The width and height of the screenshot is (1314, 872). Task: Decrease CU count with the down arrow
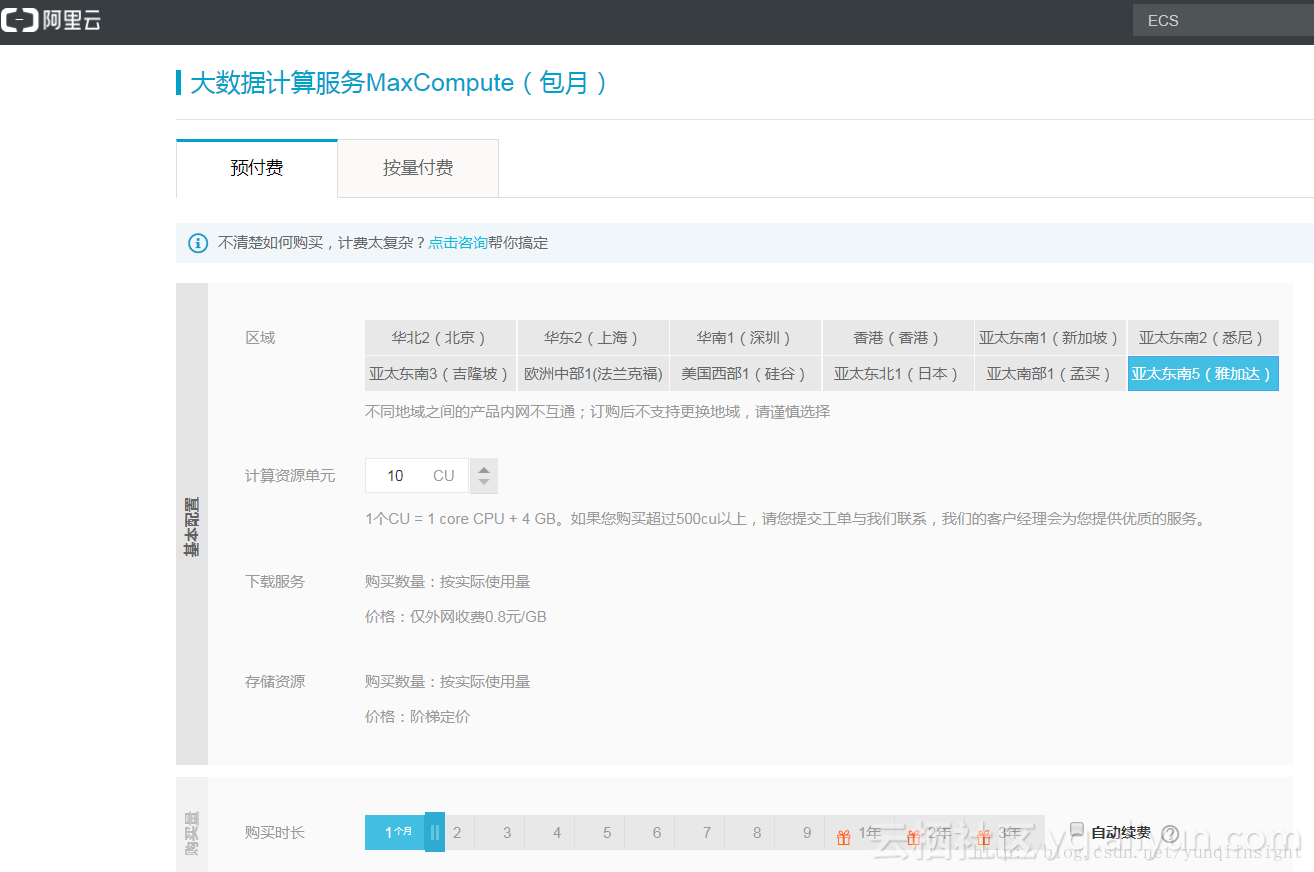pyautogui.click(x=484, y=484)
